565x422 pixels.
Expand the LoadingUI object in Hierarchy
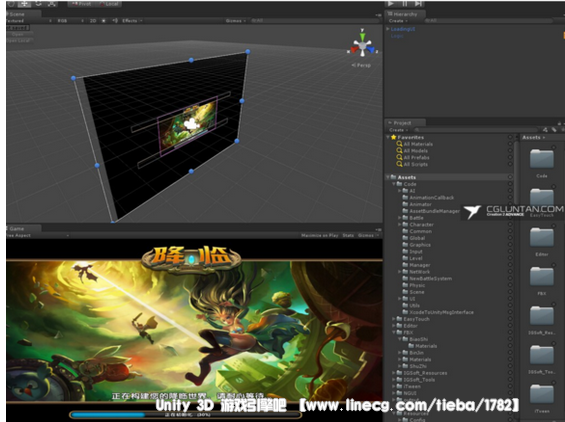tap(388, 29)
